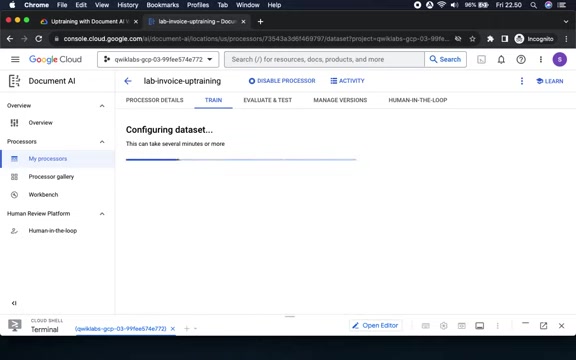Open the Google Cloud navigation hamburger menu
The height and width of the screenshot is (360, 576).
15,59
